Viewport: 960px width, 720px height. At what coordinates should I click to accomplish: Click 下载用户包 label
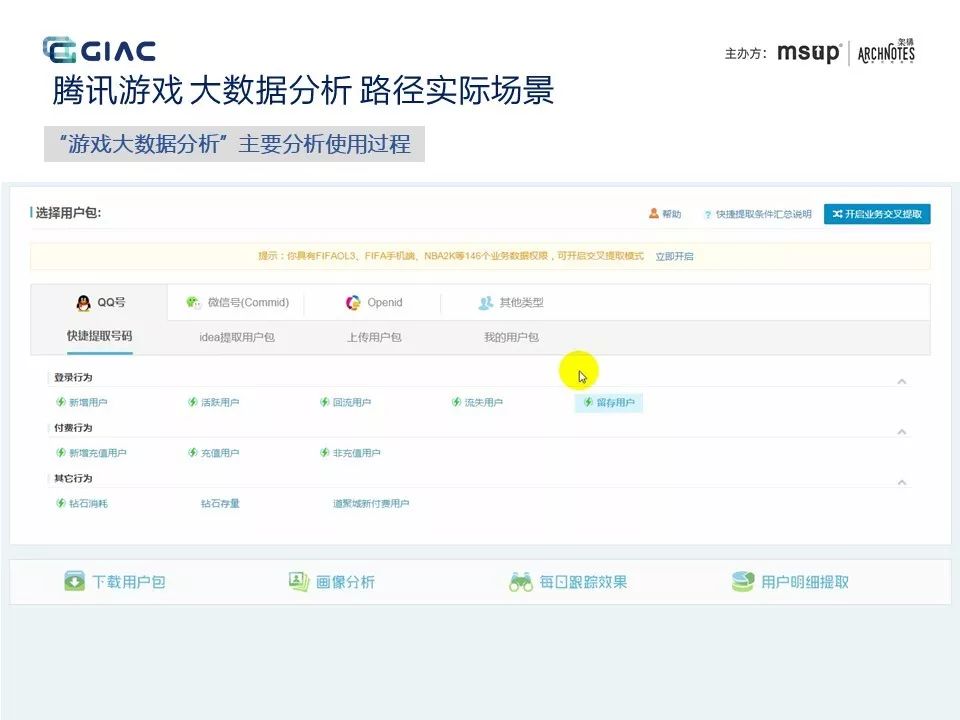129,582
